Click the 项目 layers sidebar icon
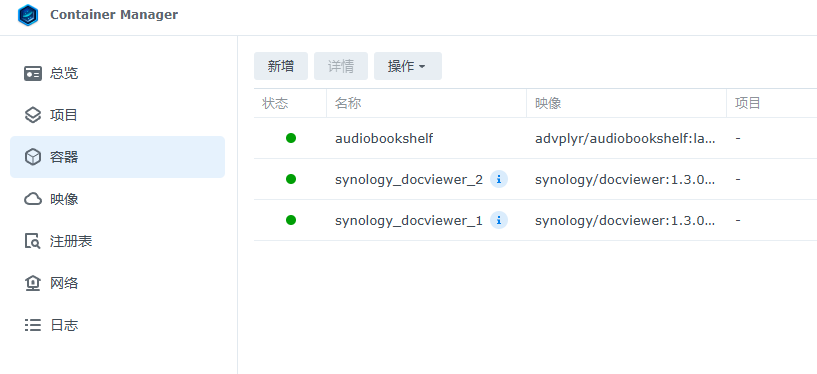This screenshot has height=374, width=817. tap(33, 115)
